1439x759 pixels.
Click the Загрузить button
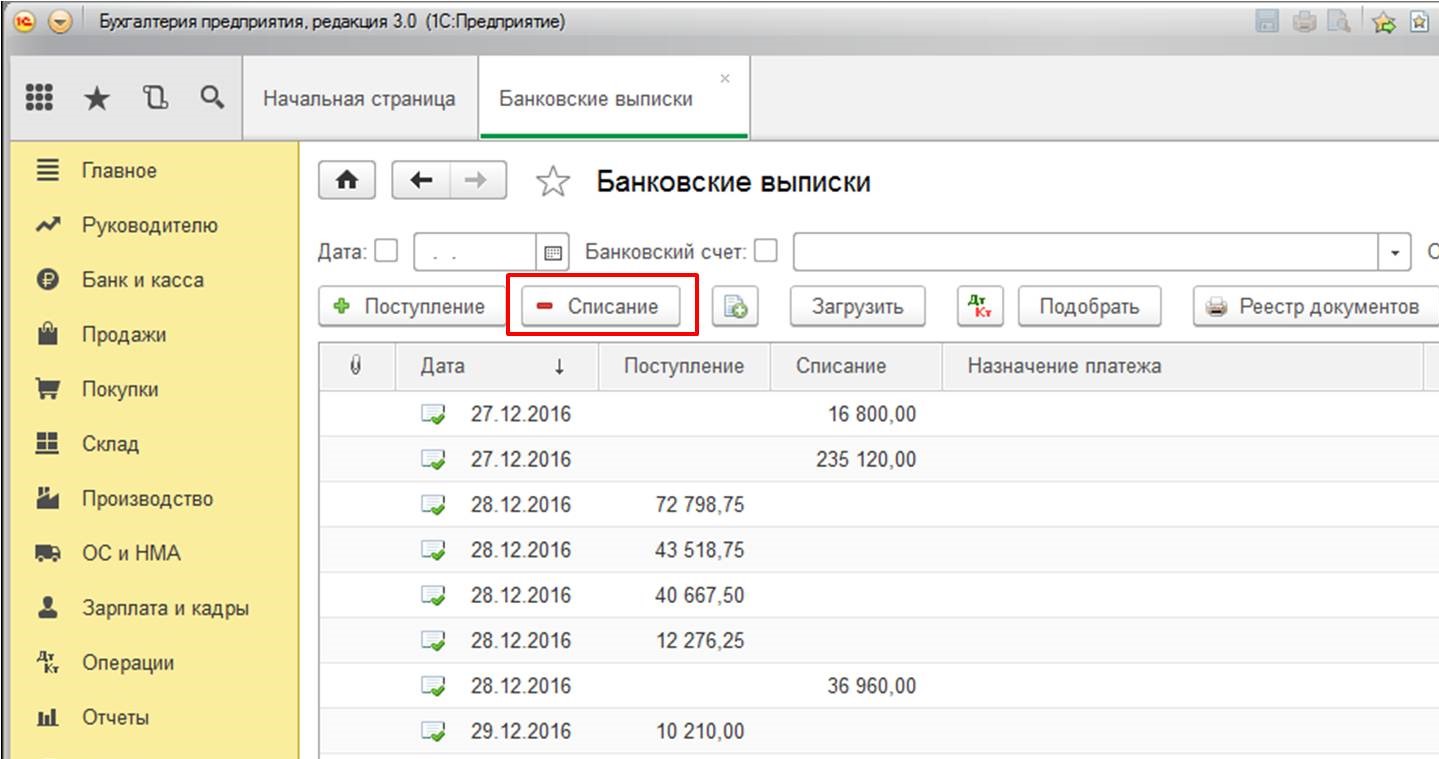(857, 307)
